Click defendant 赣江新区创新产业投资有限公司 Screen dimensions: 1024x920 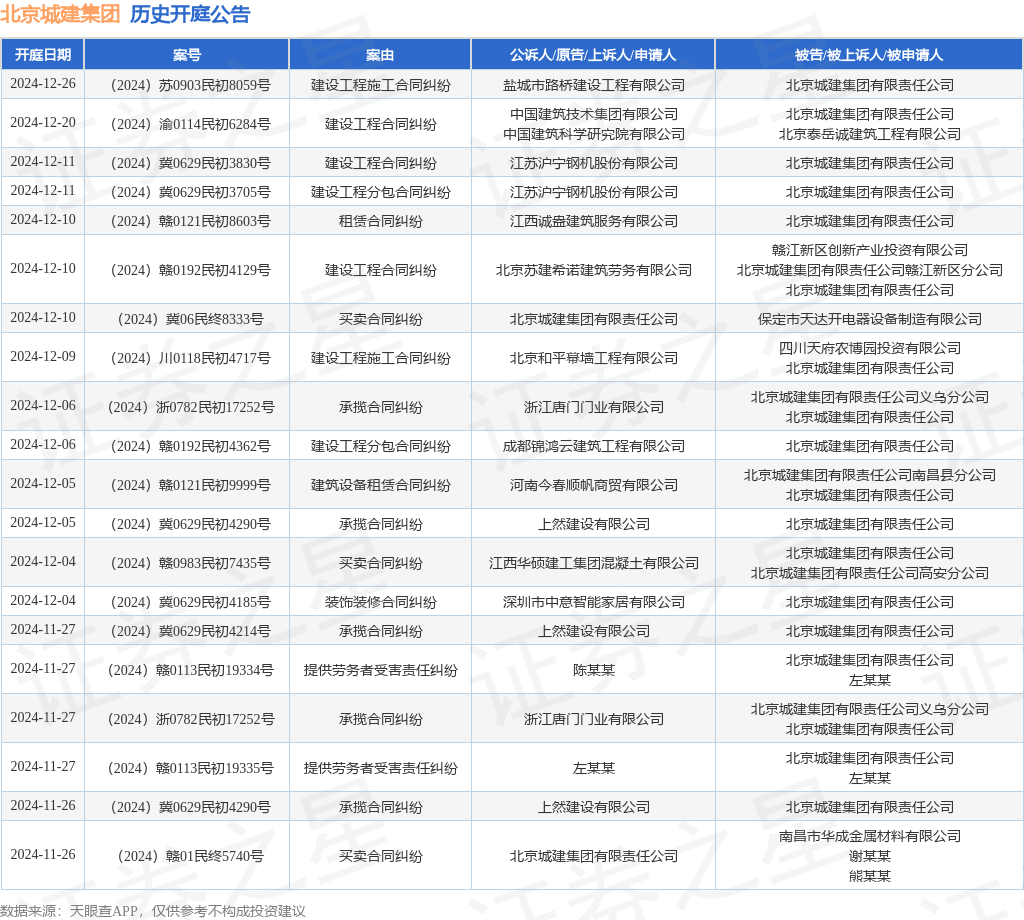[x=869, y=250]
